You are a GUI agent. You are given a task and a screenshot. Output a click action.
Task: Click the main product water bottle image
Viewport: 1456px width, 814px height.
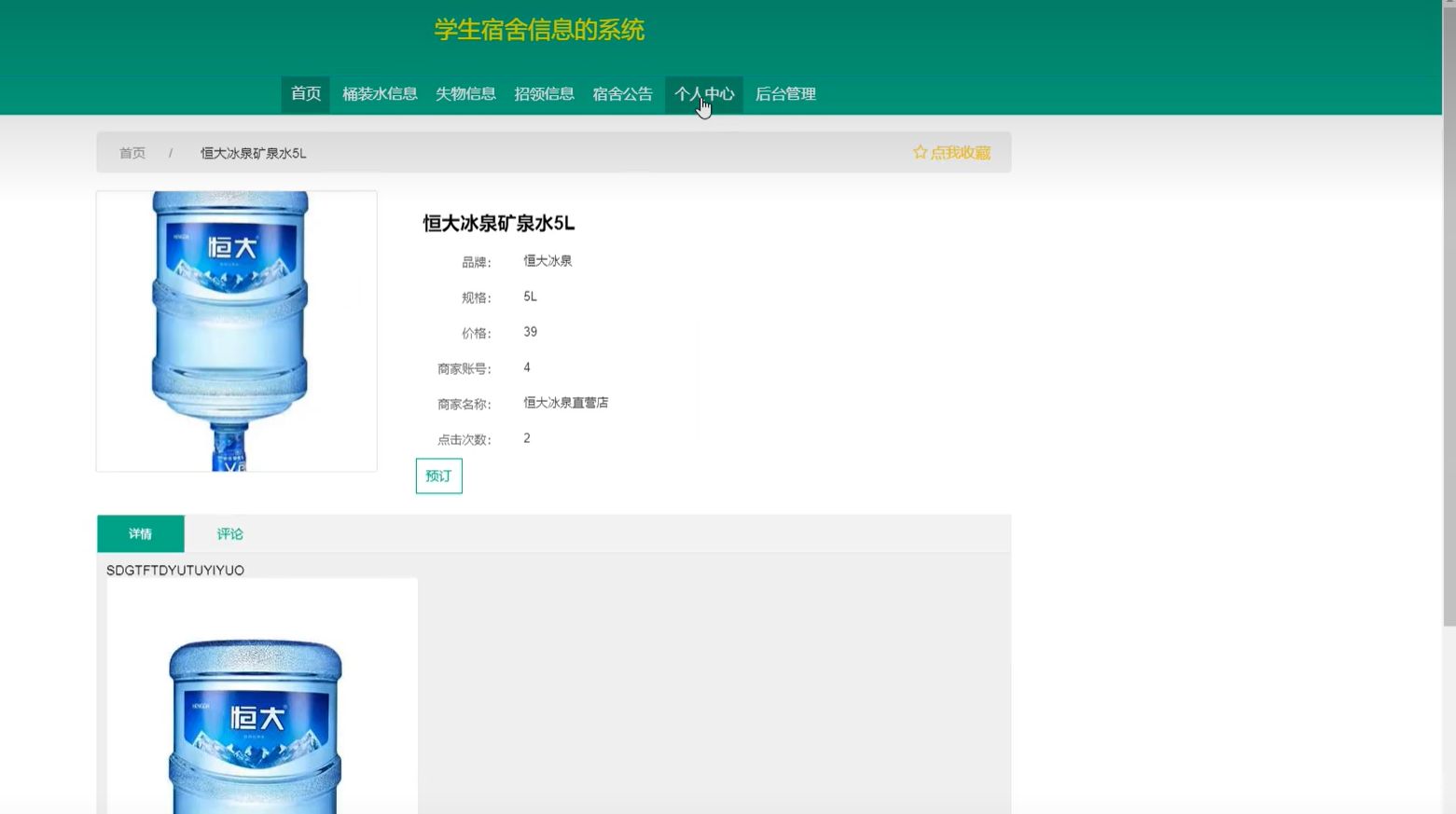pos(237,331)
